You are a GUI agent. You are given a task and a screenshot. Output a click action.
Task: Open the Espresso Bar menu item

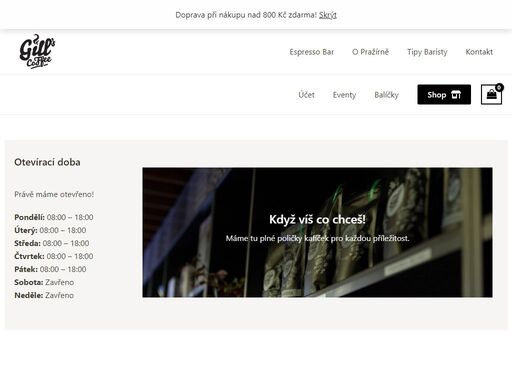312,52
